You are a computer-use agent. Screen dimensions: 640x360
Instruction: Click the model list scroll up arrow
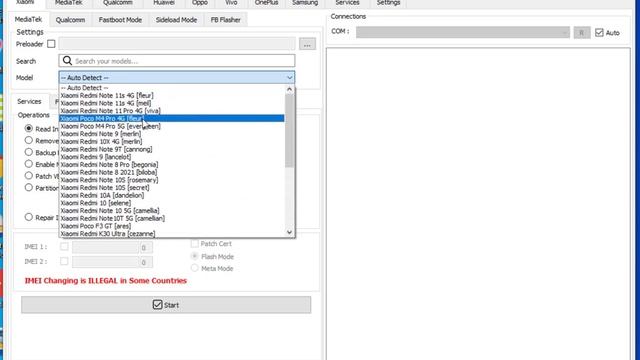289,89
